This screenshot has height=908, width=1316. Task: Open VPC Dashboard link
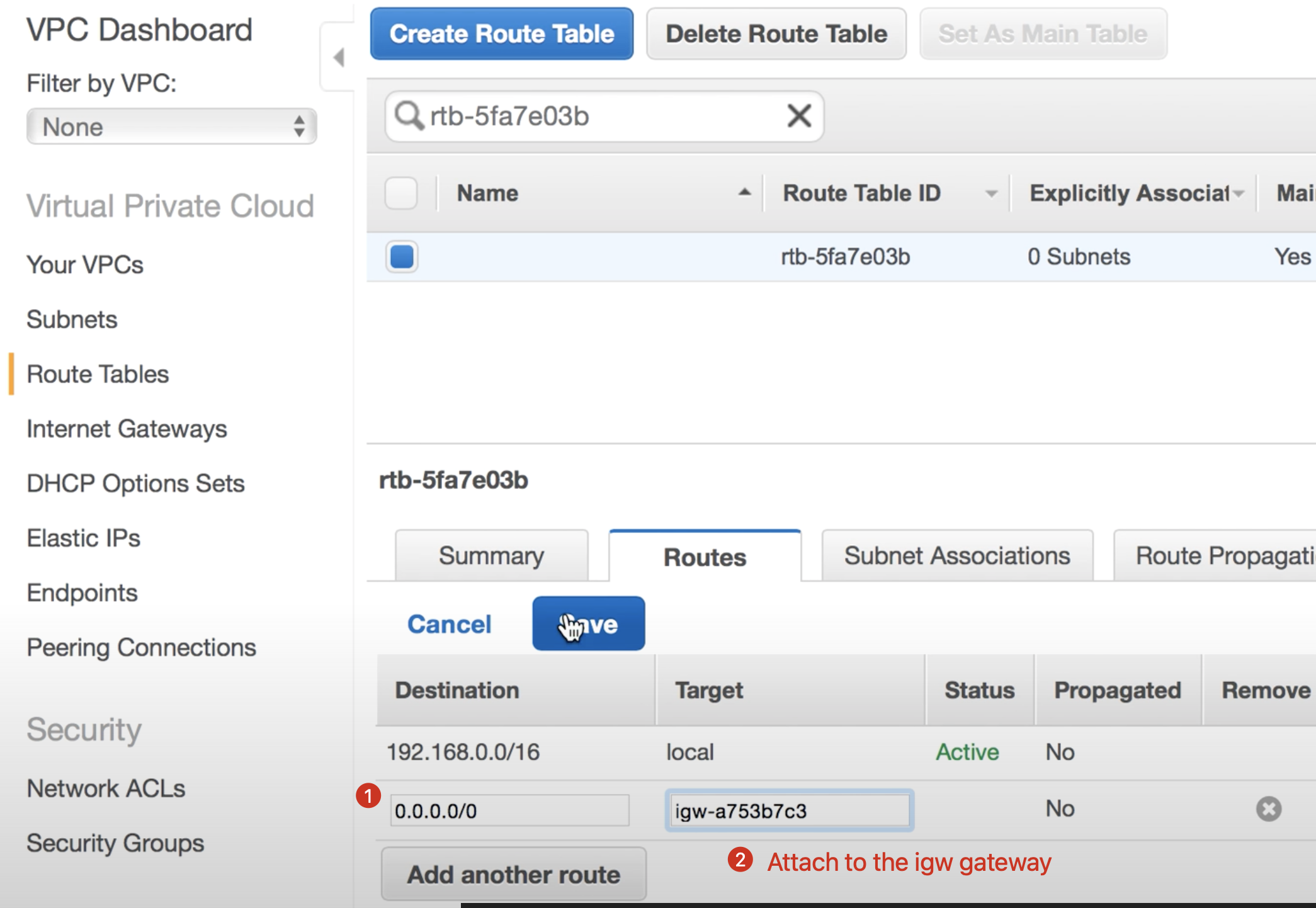click(x=139, y=30)
